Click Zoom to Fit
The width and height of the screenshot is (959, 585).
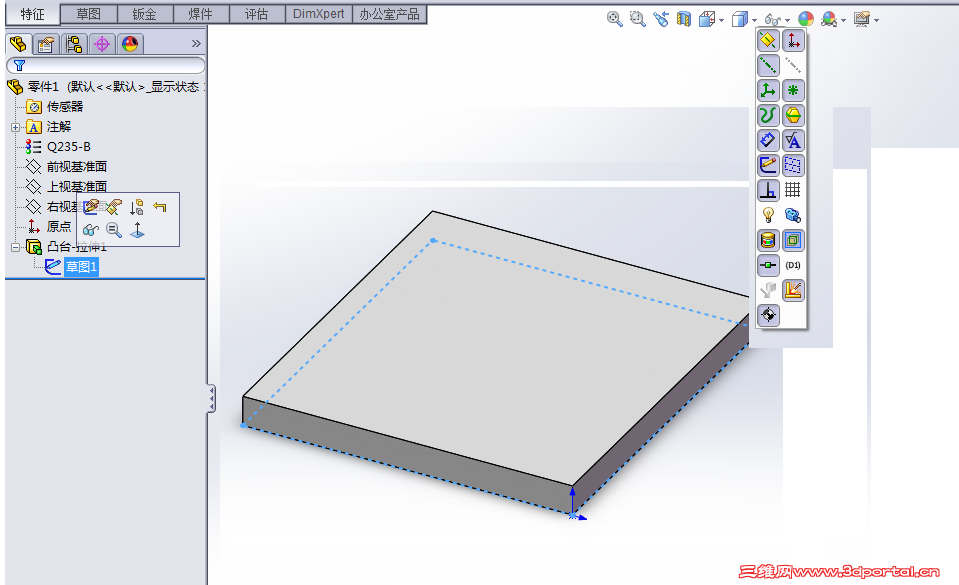click(614, 19)
